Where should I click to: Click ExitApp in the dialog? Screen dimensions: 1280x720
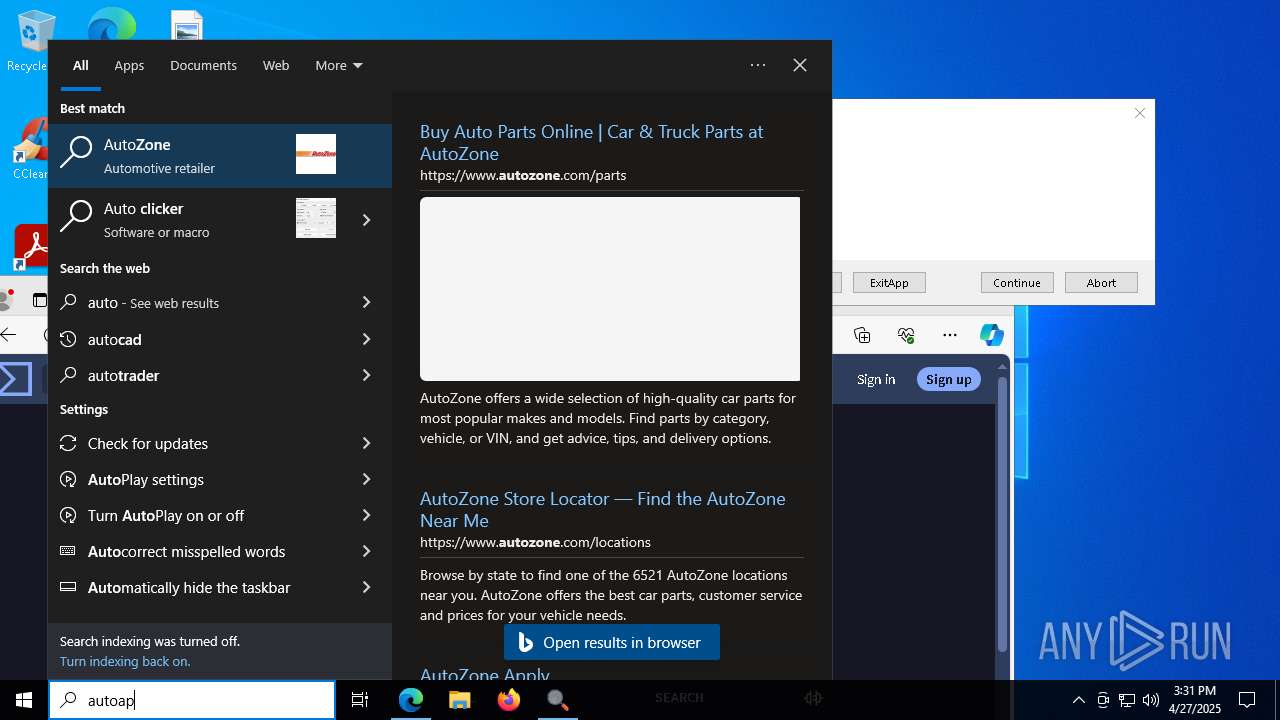click(x=889, y=283)
